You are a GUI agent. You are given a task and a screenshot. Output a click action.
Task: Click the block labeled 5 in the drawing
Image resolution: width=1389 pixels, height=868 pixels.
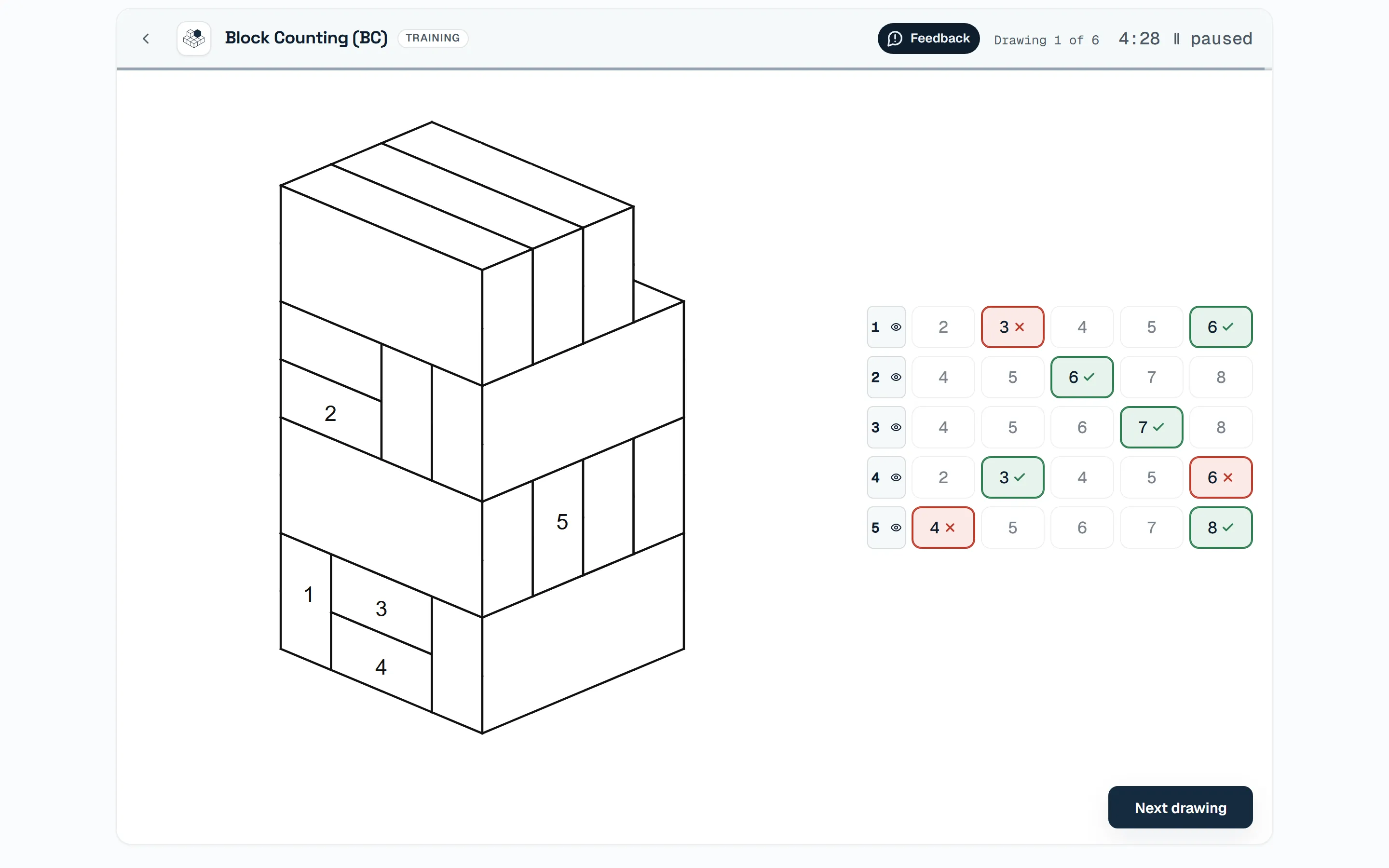558,528
